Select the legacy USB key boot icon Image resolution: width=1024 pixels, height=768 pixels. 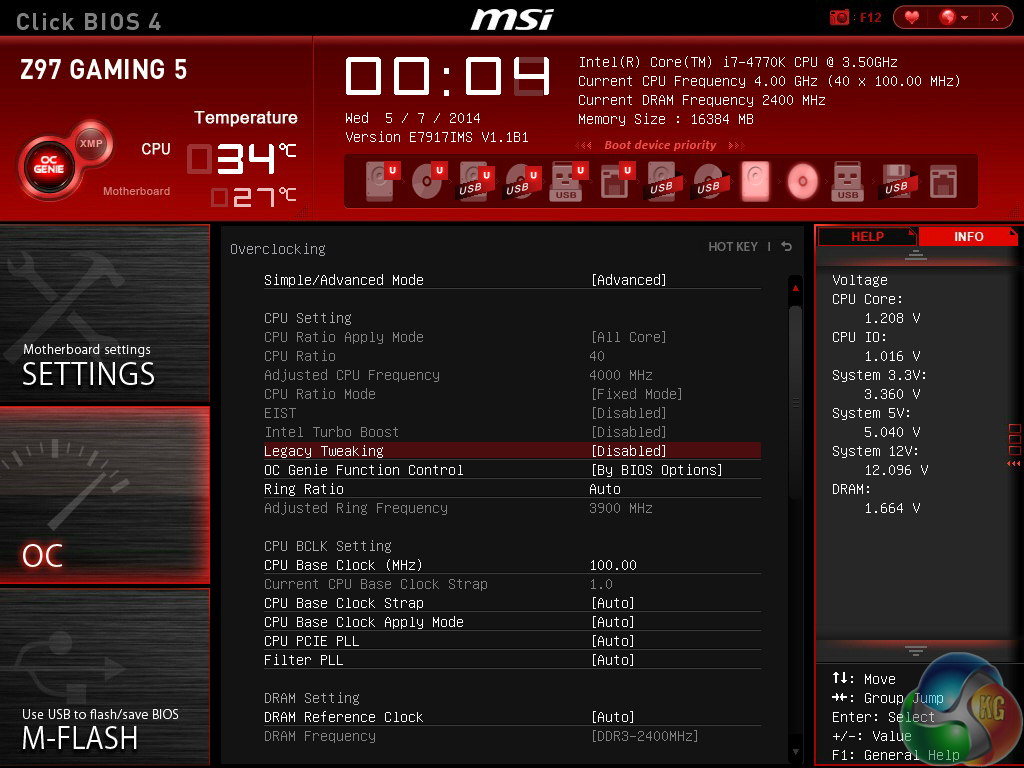(x=848, y=180)
